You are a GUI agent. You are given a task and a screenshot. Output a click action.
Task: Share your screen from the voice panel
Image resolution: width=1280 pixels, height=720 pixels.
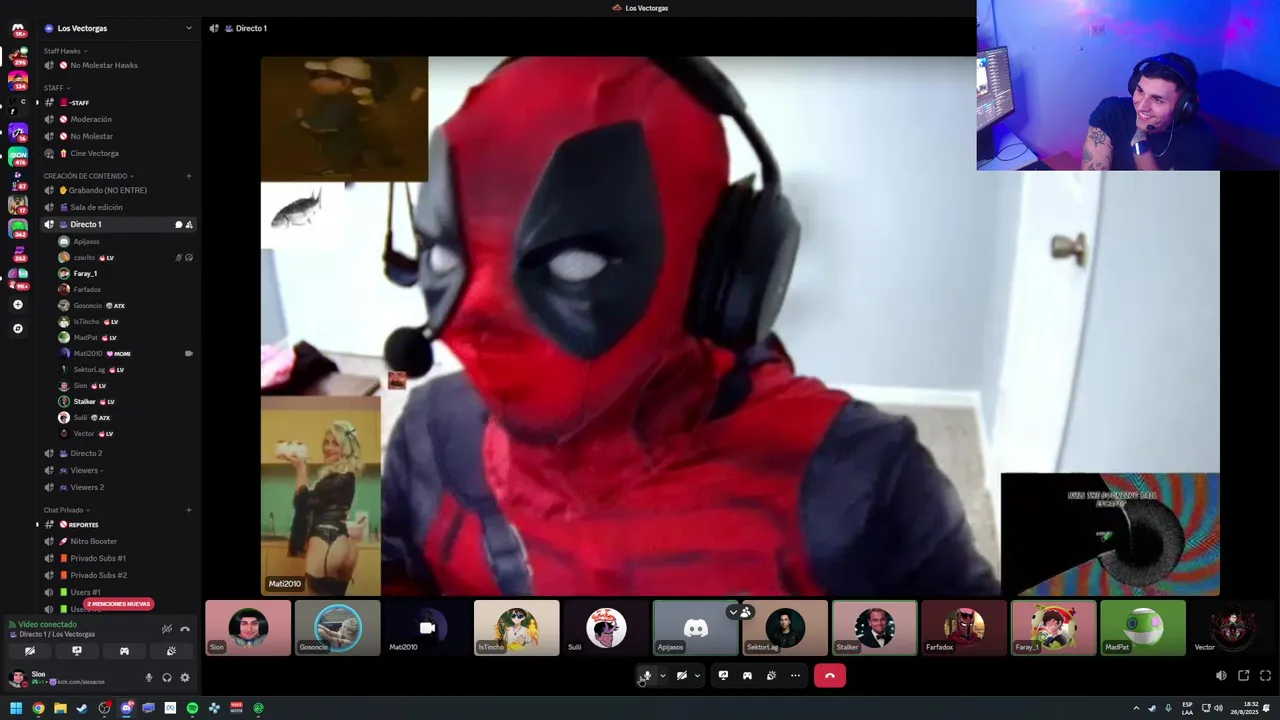(x=77, y=651)
